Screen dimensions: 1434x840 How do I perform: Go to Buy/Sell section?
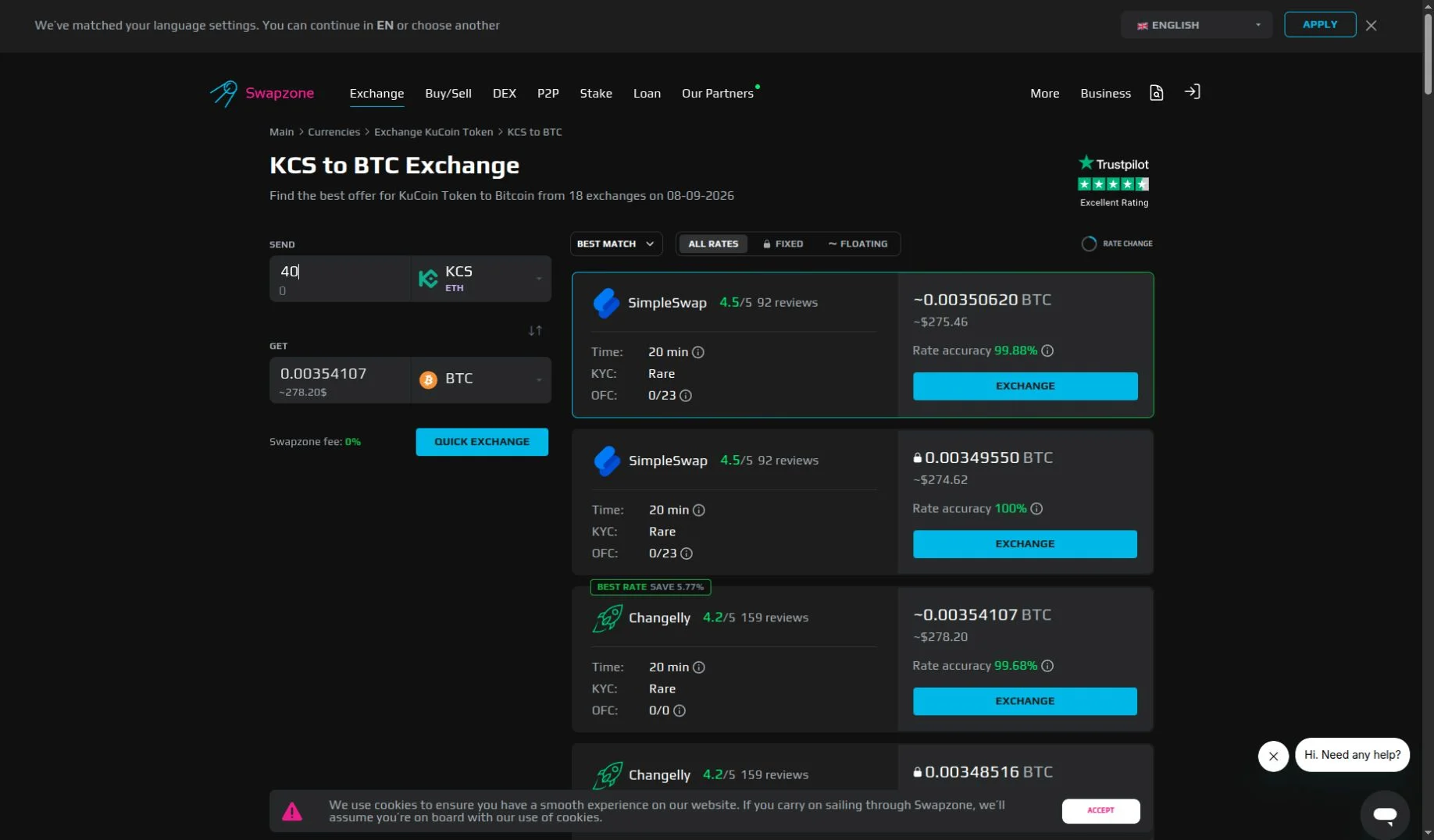(x=448, y=94)
